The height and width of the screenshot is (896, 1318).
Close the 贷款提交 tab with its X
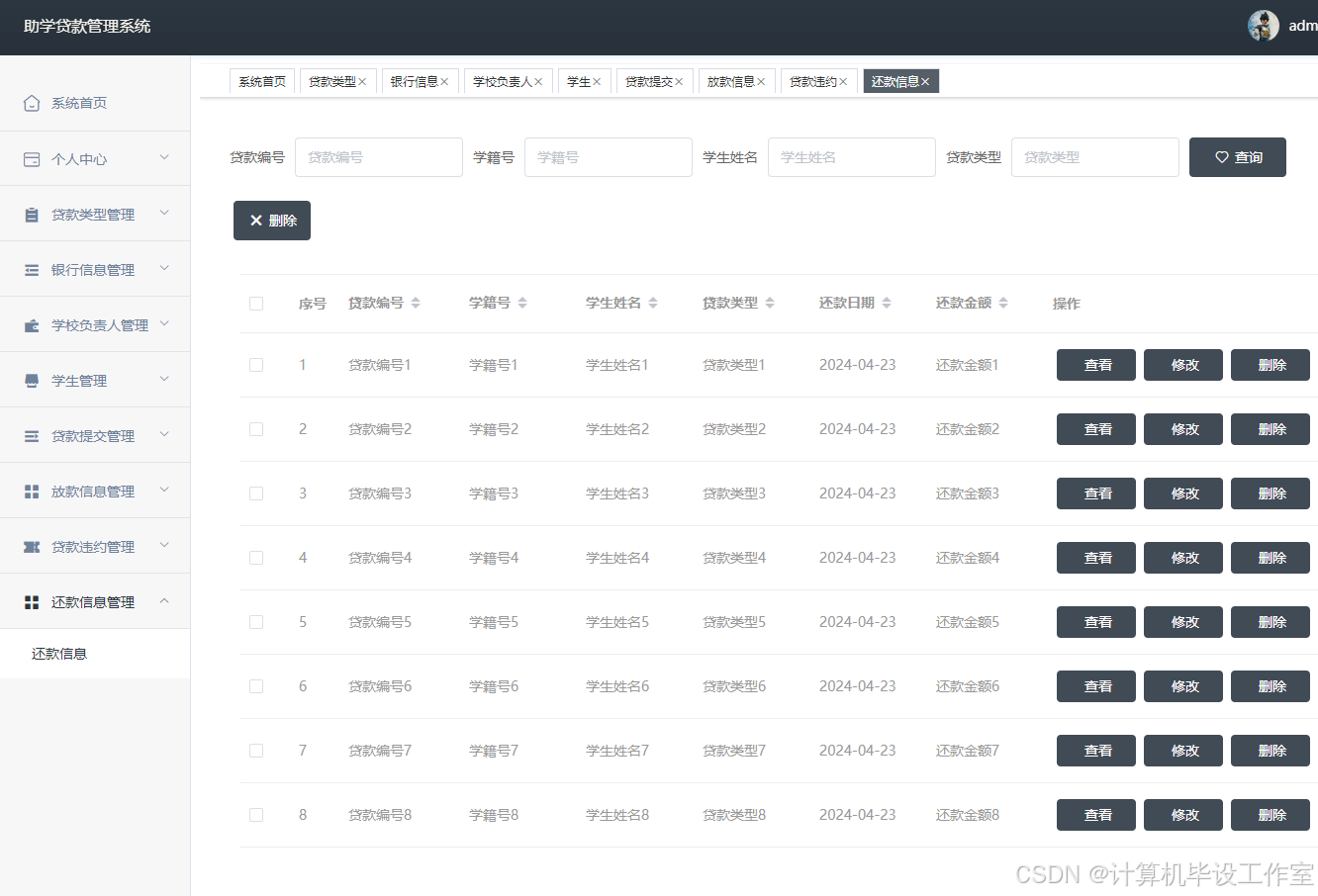click(x=679, y=82)
